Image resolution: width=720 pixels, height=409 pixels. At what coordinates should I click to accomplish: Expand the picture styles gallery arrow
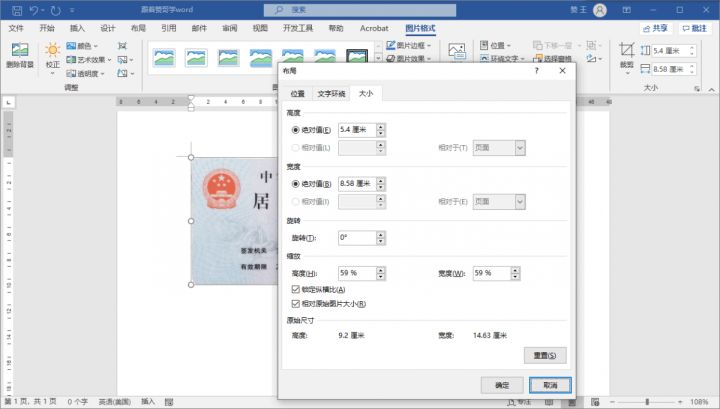378,58
